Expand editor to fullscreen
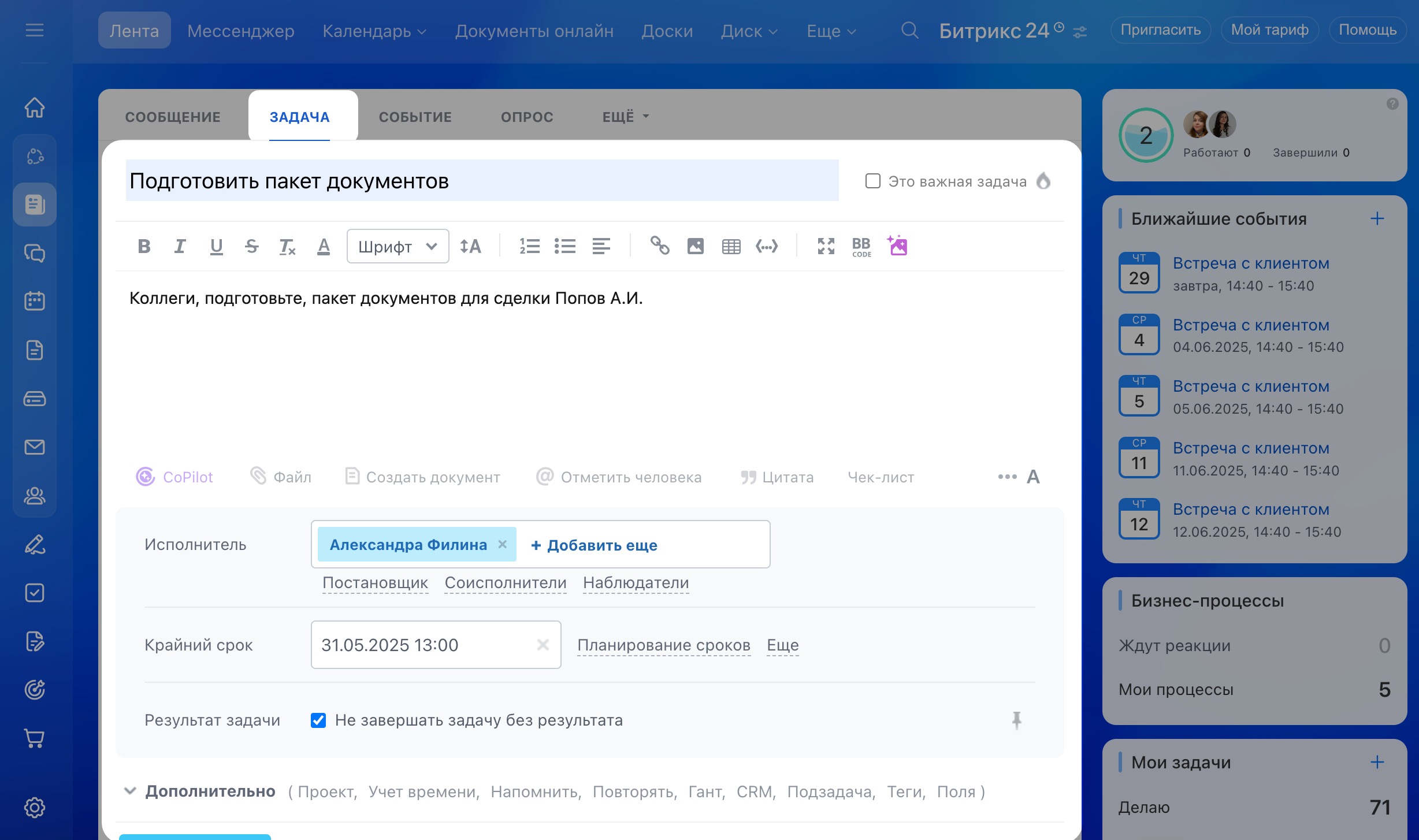Viewport: 1419px width, 840px height. click(x=826, y=246)
